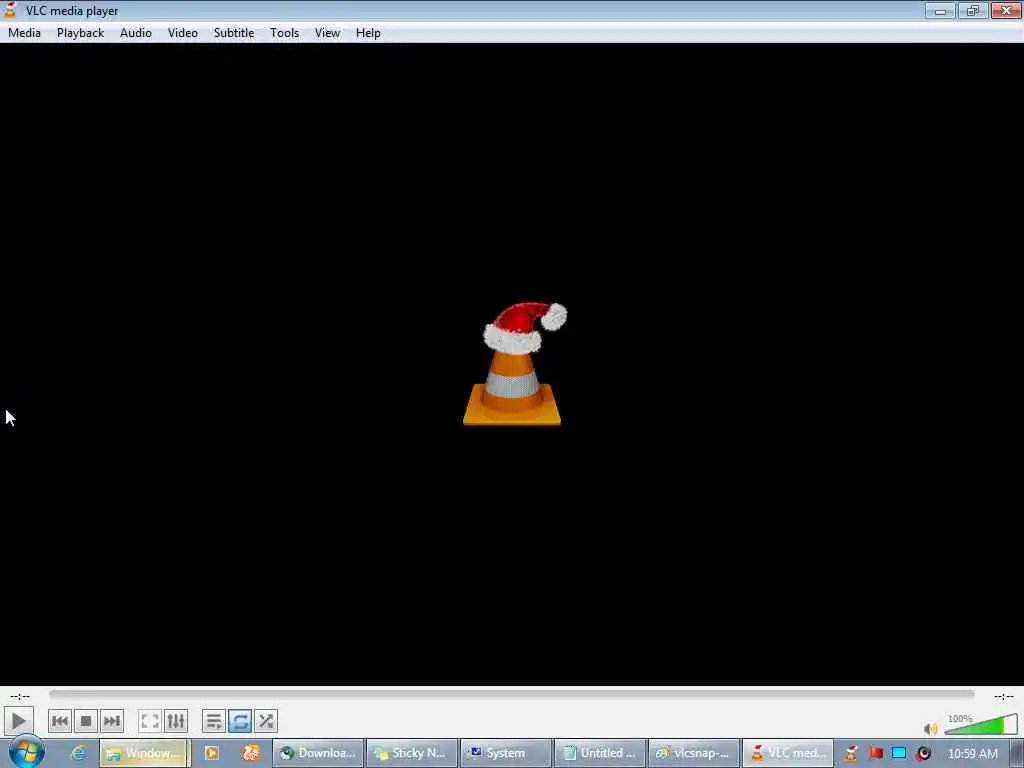This screenshot has width=1024, height=768.
Task: Open the Video menu
Action: [x=183, y=33]
